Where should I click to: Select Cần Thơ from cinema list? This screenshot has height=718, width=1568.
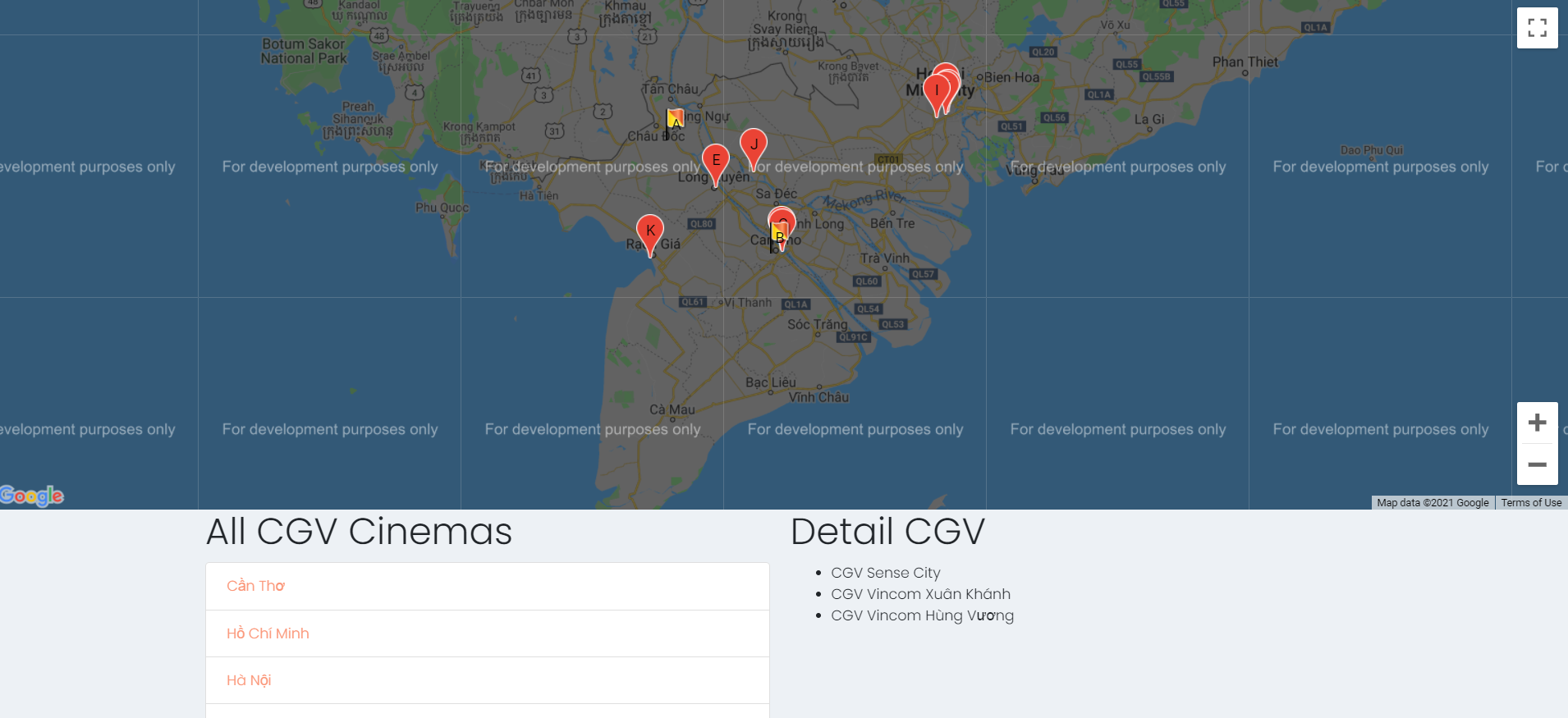tap(488, 586)
